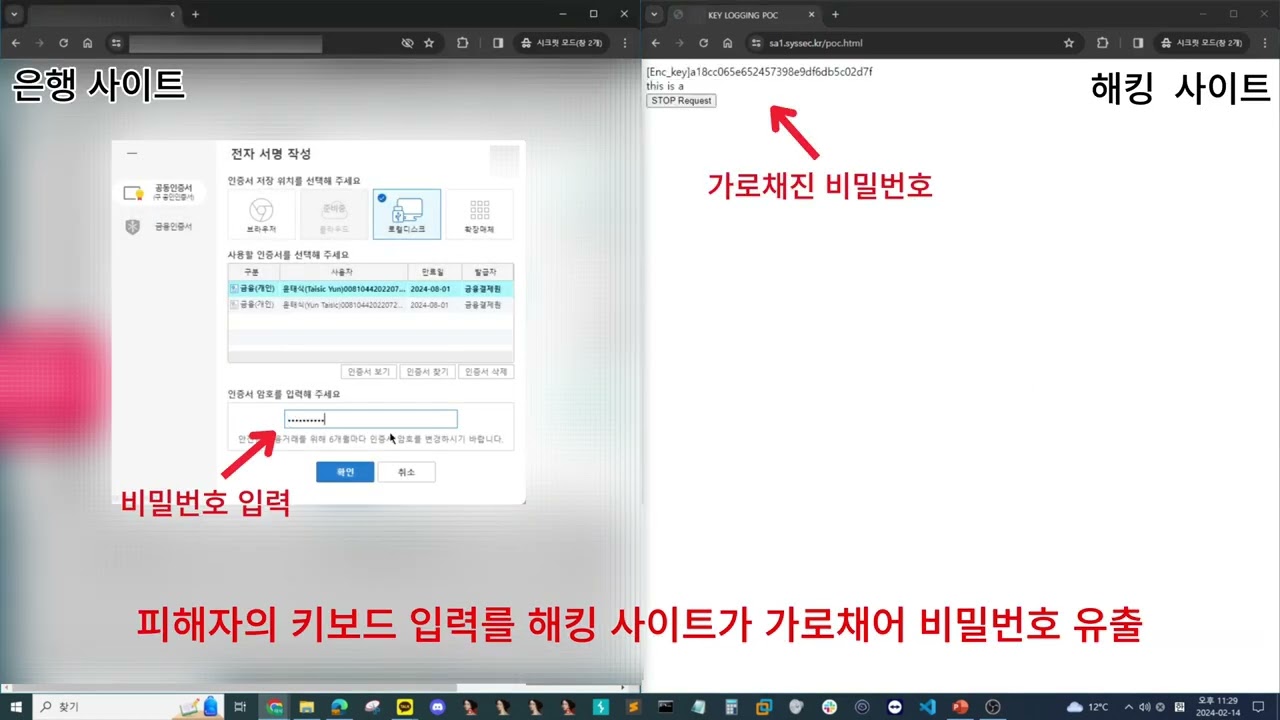Image resolution: width=1280 pixels, height=720 pixels.
Task: Open Extensions puzzle icon in bank browser
Action: (x=462, y=43)
